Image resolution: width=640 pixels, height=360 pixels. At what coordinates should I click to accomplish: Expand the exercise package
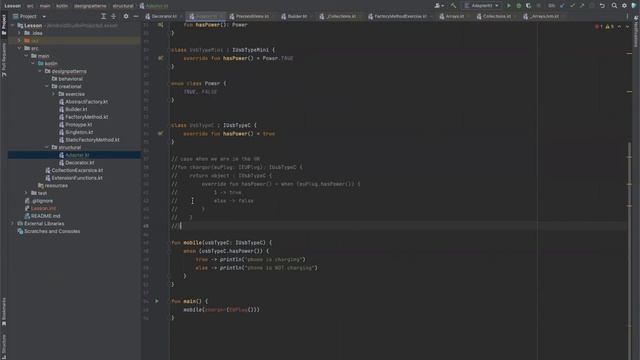point(53,94)
